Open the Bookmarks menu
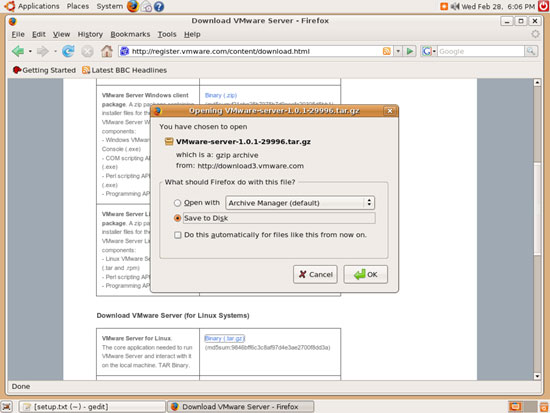The image size is (550, 413). click(130, 34)
